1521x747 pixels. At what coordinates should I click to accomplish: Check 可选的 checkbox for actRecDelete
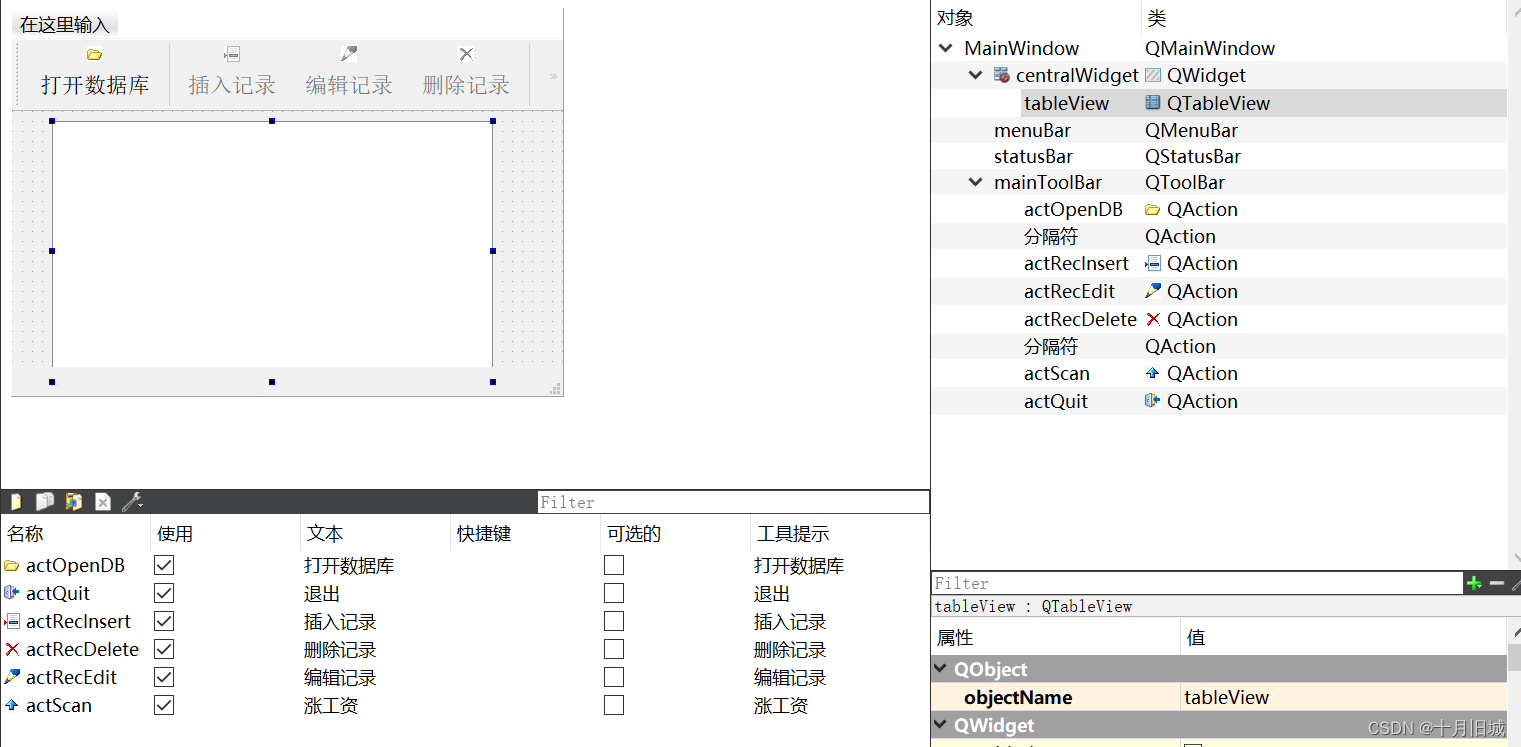(x=614, y=649)
